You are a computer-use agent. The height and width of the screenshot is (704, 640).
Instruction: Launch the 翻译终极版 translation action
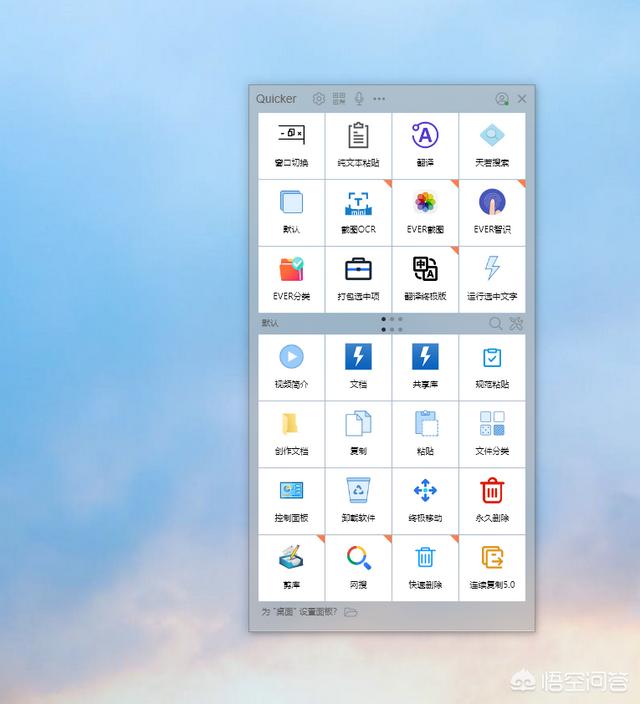(x=425, y=280)
